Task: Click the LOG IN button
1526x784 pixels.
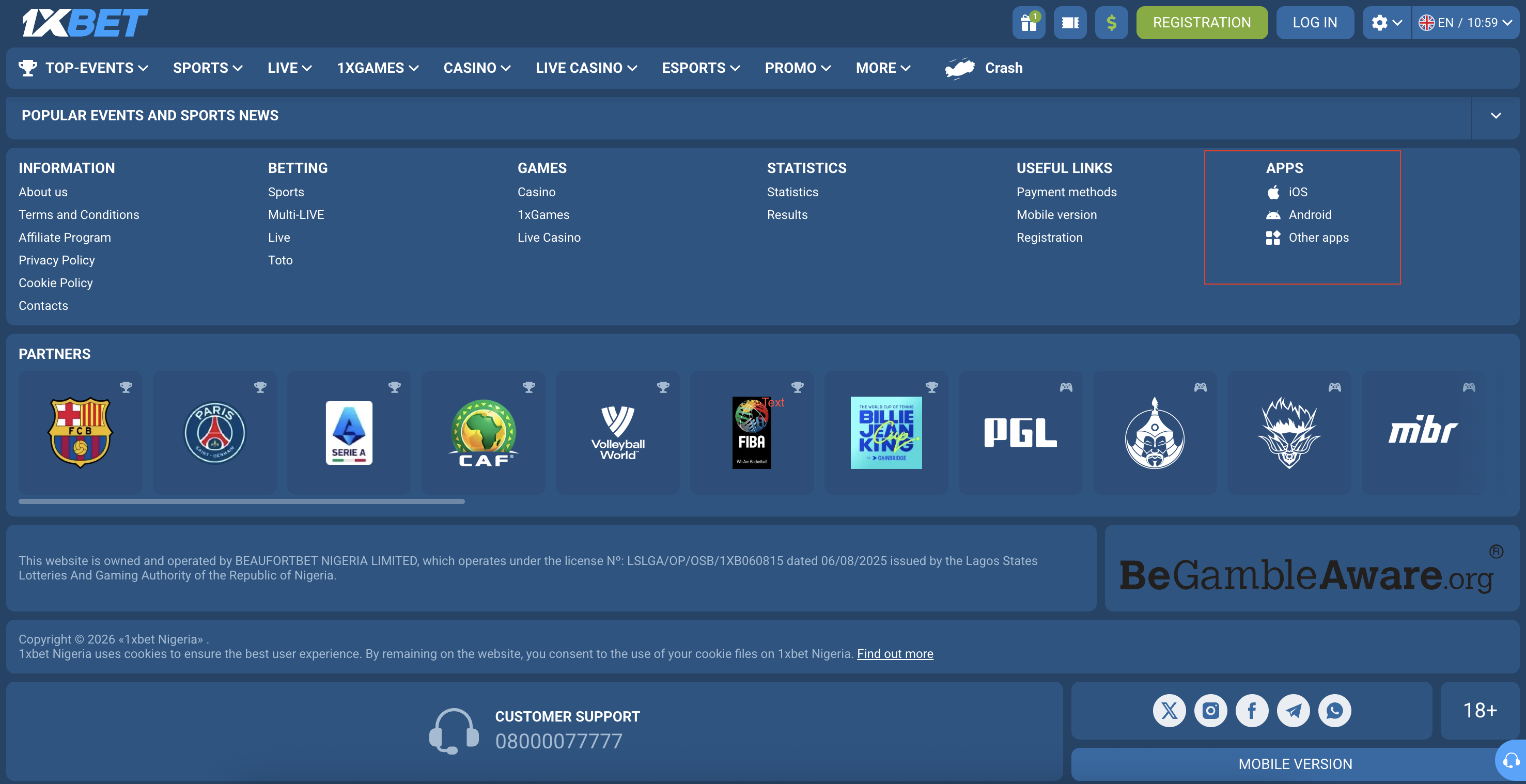Action: [1315, 23]
